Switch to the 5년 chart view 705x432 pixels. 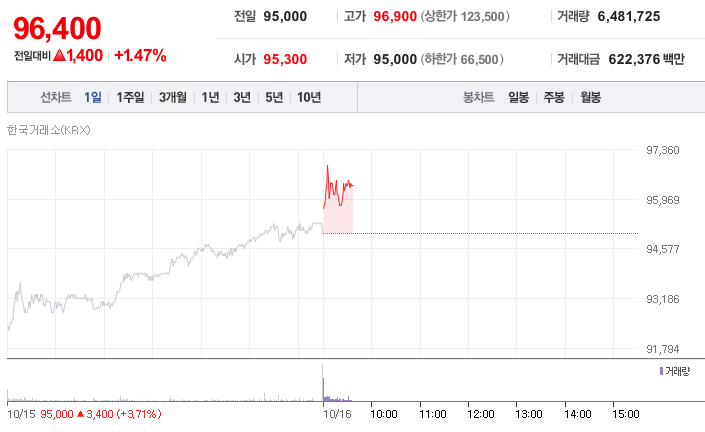(x=273, y=97)
